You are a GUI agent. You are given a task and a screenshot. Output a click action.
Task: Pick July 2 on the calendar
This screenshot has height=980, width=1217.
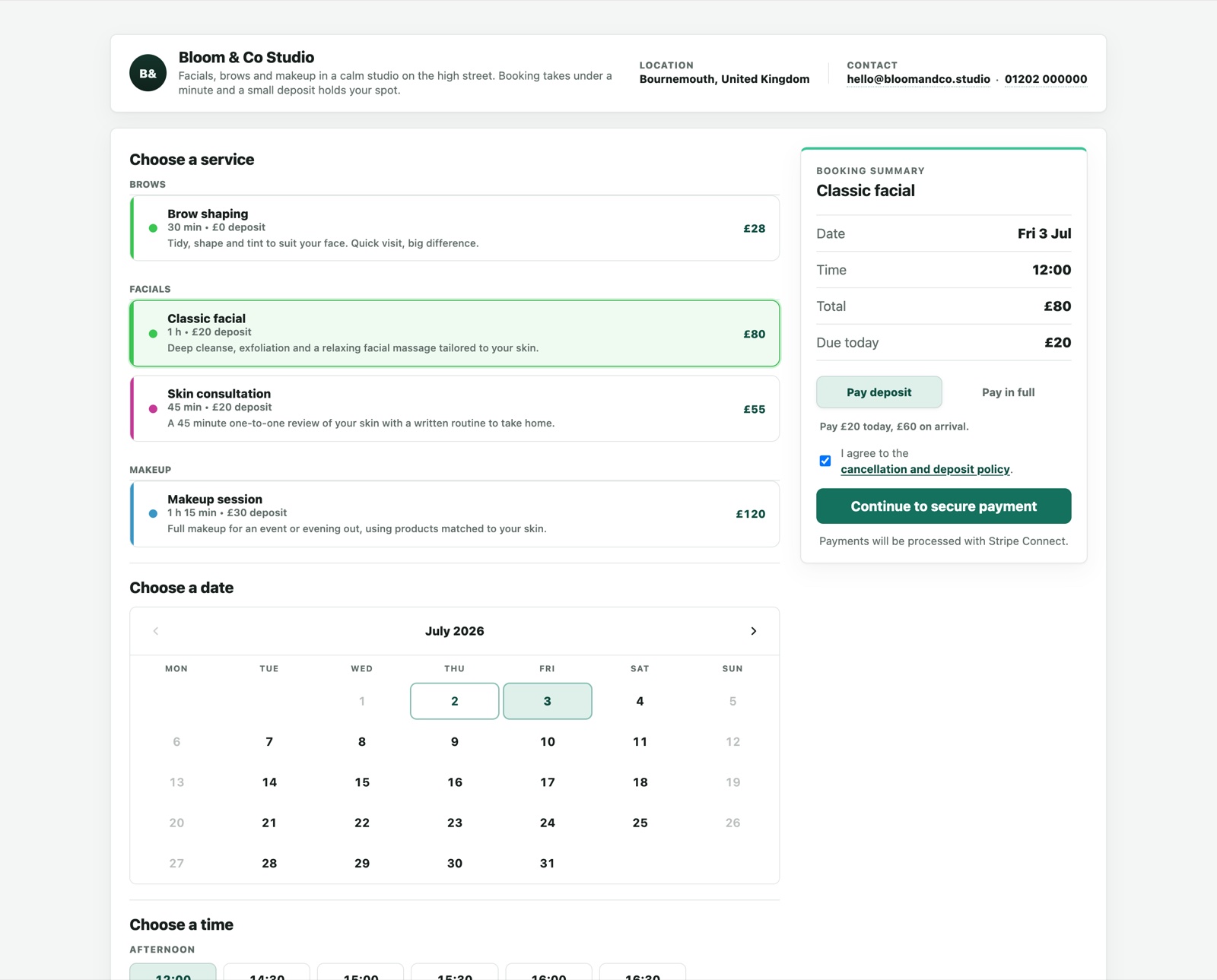pyautogui.click(x=455, y=701)
